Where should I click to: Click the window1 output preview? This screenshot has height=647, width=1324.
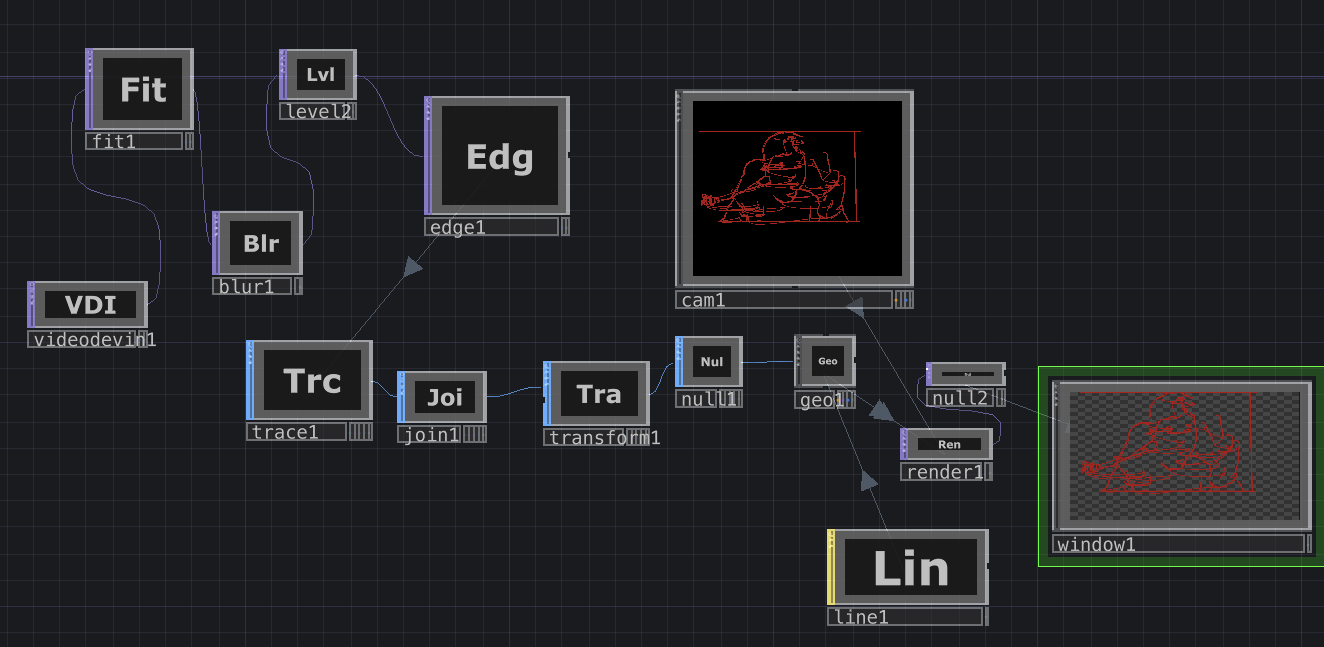1184,455
